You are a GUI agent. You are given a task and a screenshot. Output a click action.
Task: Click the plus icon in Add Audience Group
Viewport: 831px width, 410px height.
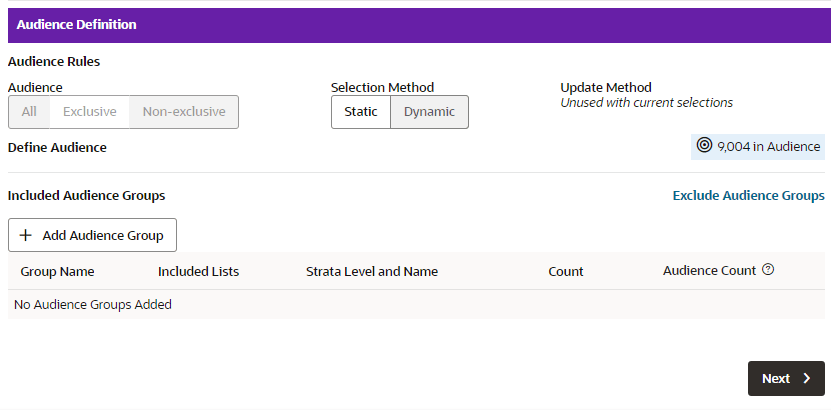tap(25, 235)
